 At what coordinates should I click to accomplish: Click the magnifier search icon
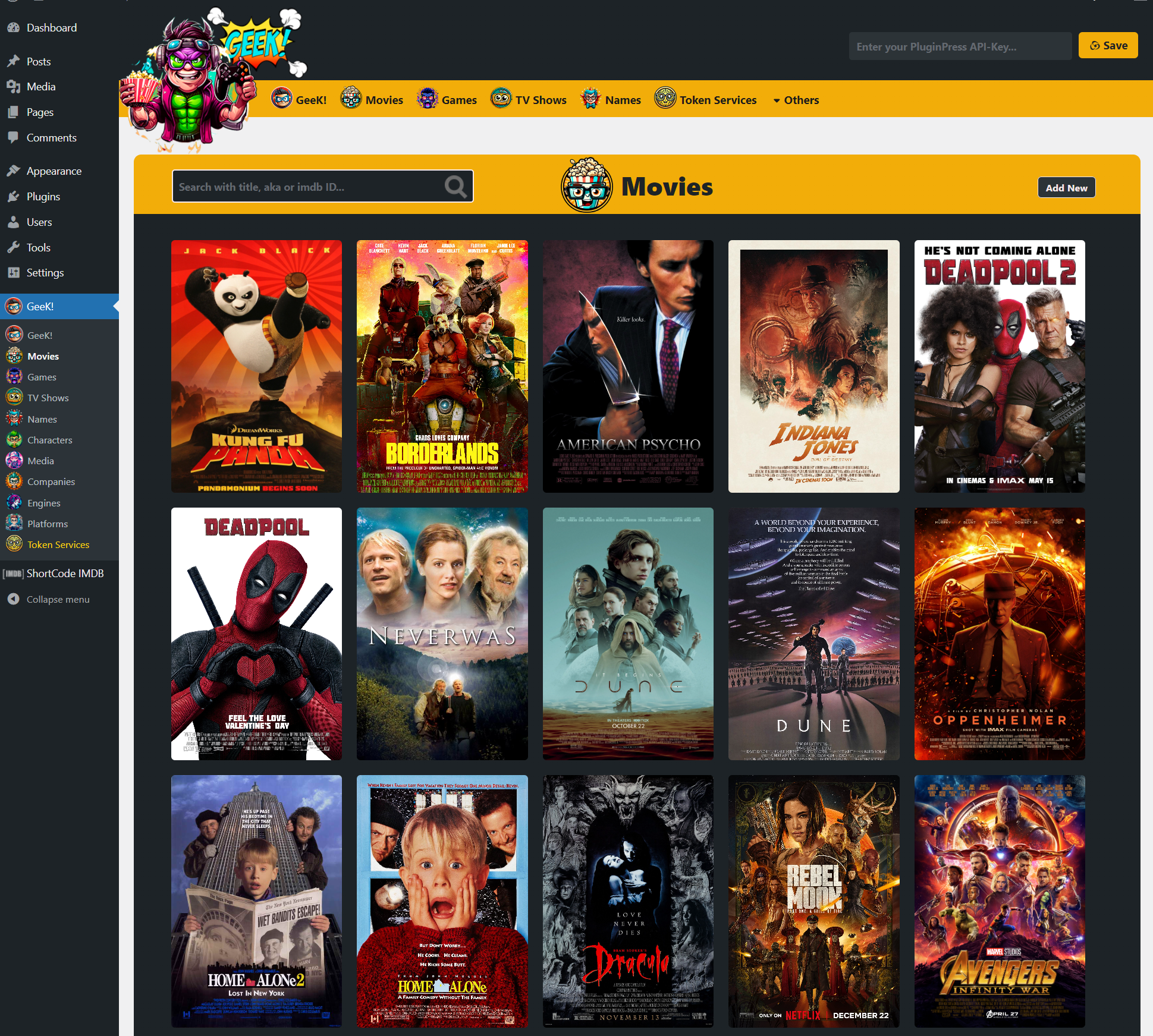pyautogui.click(x=455, y=187)
